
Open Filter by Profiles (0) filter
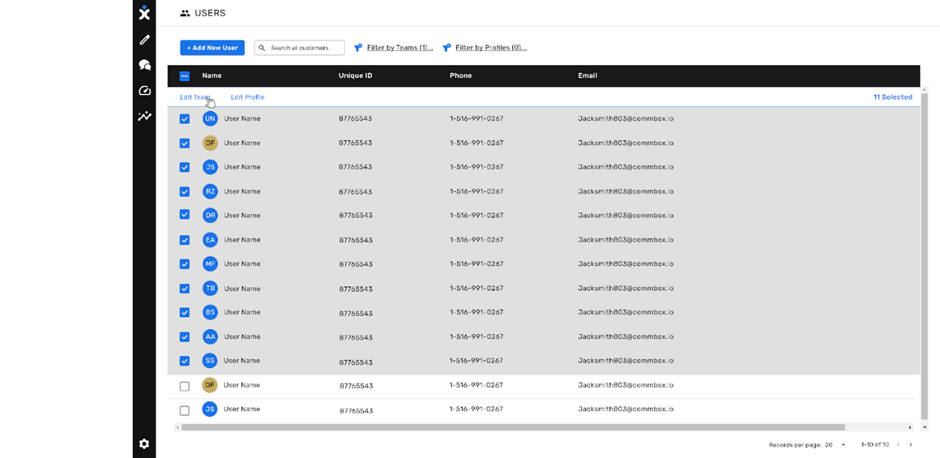coord(485,47)
